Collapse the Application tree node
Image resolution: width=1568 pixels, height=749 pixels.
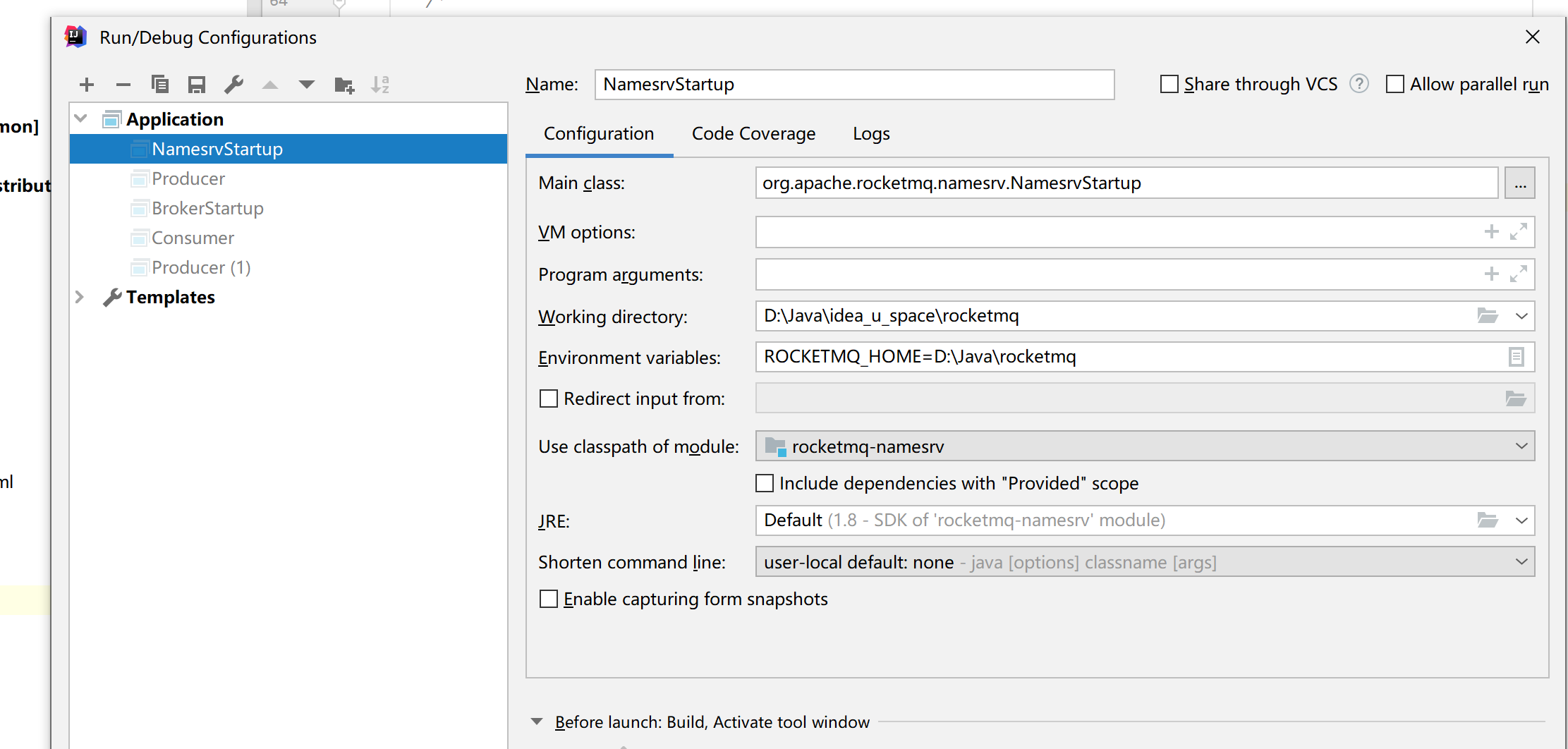pyautogui.click(x=80, y=119)
